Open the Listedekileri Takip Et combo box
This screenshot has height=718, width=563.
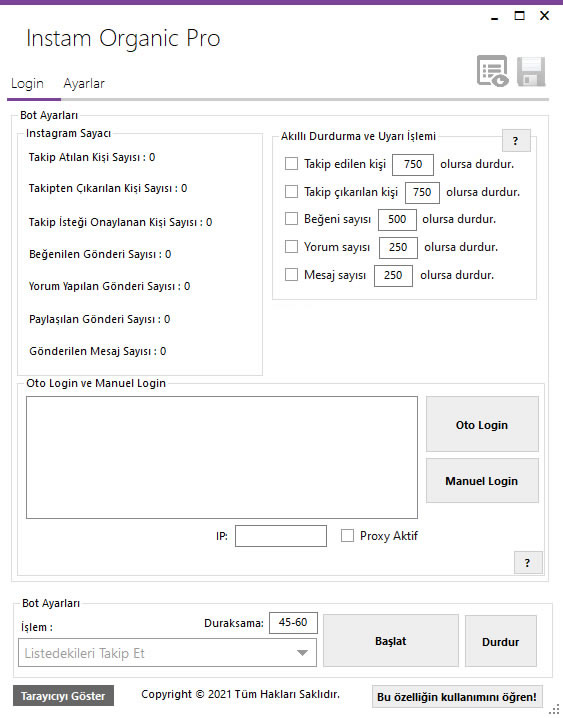(x=168, y=653)
